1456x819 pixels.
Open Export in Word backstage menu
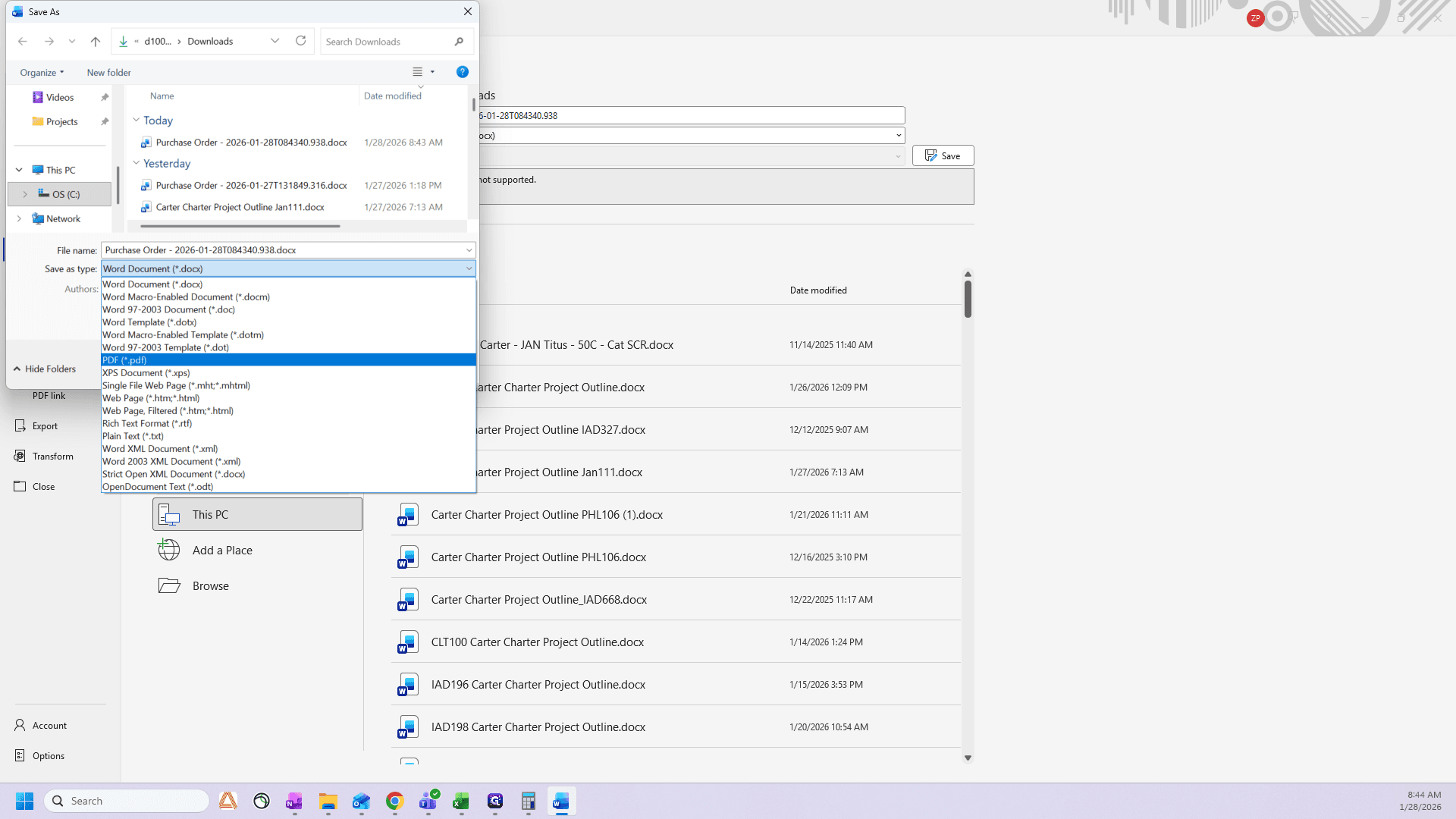coord(45,426)
